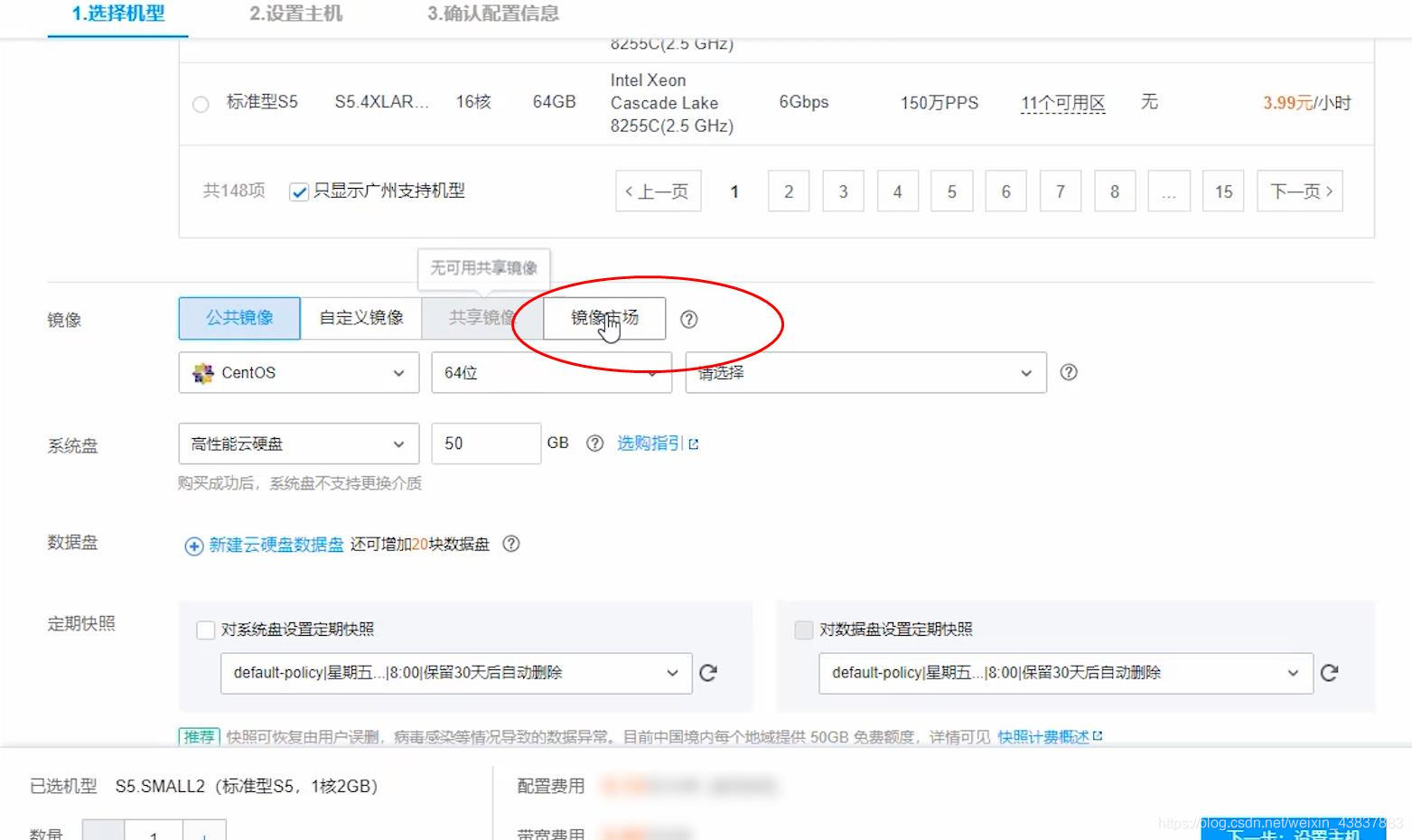The width and height of the screenshot is (1412, 840).
Task: Click system disk size field showing 50
Action: point(486,443)
